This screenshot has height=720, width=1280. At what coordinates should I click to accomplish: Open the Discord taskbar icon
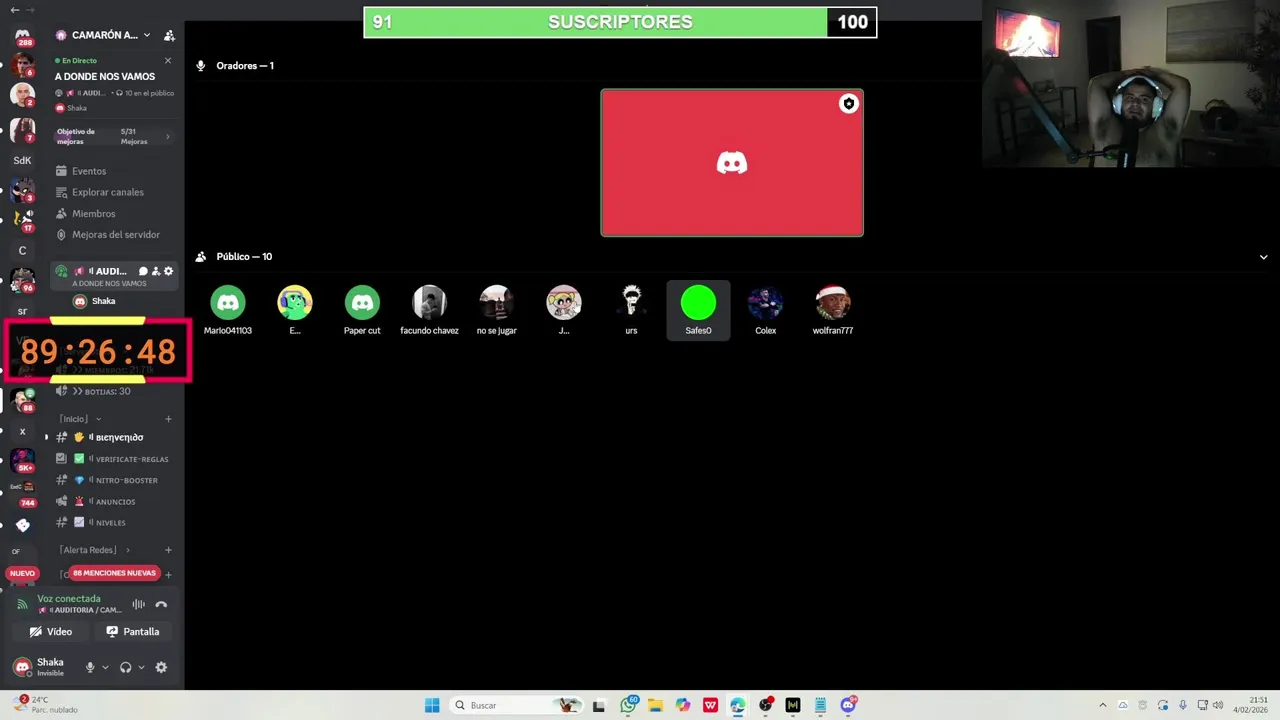coord(848,705)
